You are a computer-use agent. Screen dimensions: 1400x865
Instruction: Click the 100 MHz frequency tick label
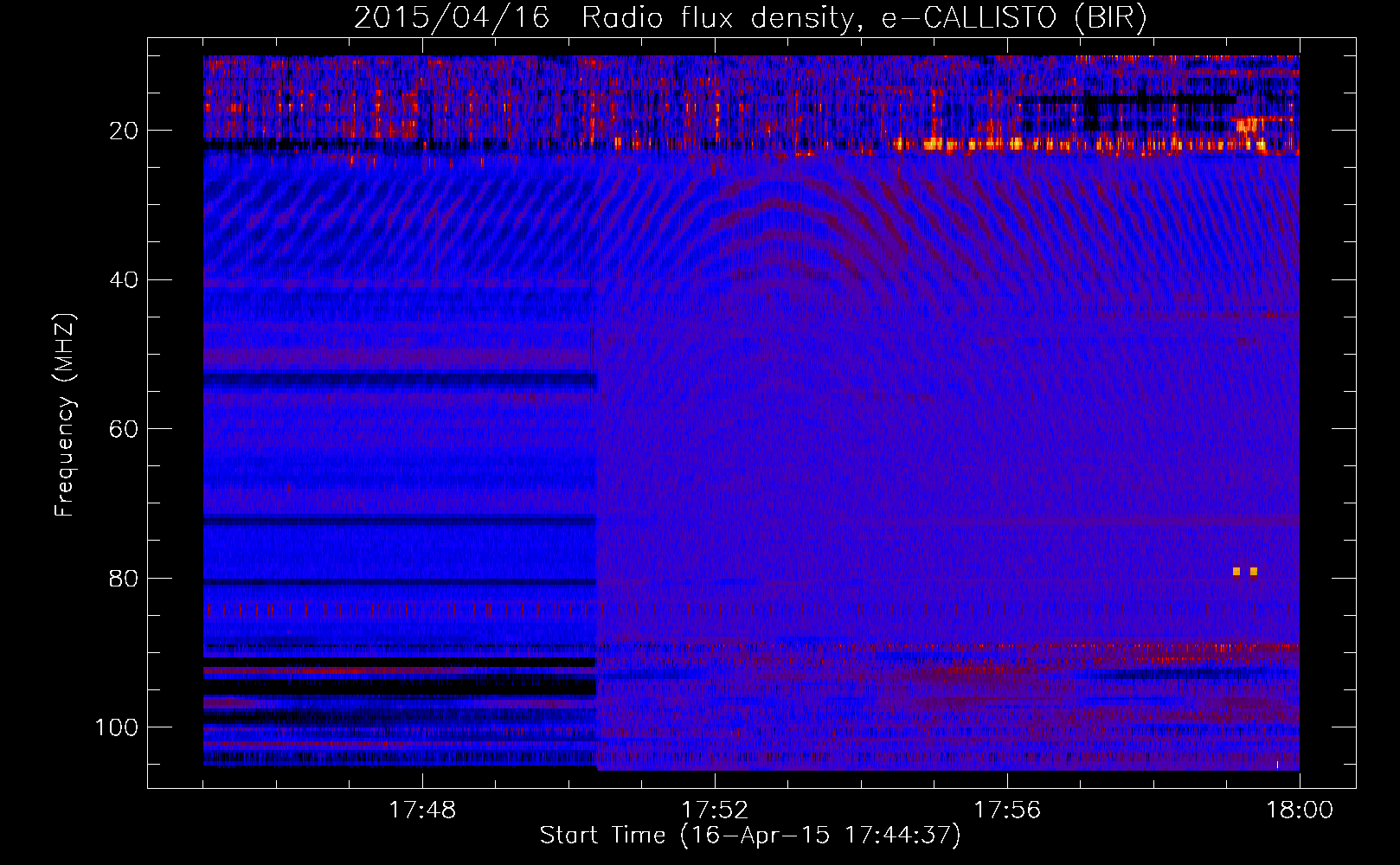click(x=117, y=727)
